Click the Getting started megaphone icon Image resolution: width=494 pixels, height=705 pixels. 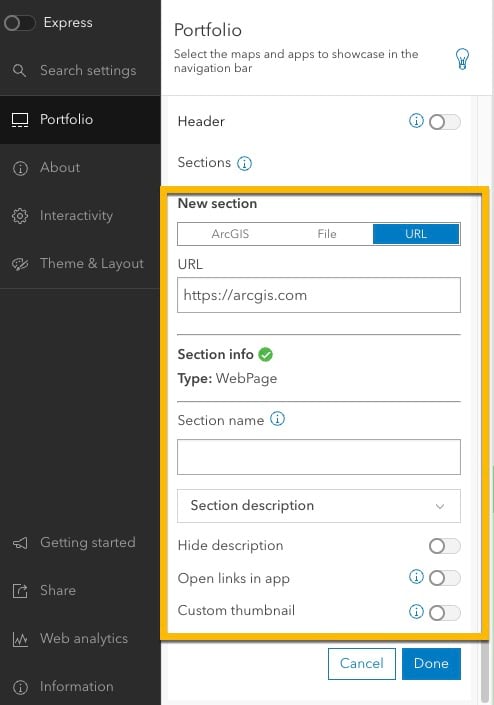pos(20,543)
